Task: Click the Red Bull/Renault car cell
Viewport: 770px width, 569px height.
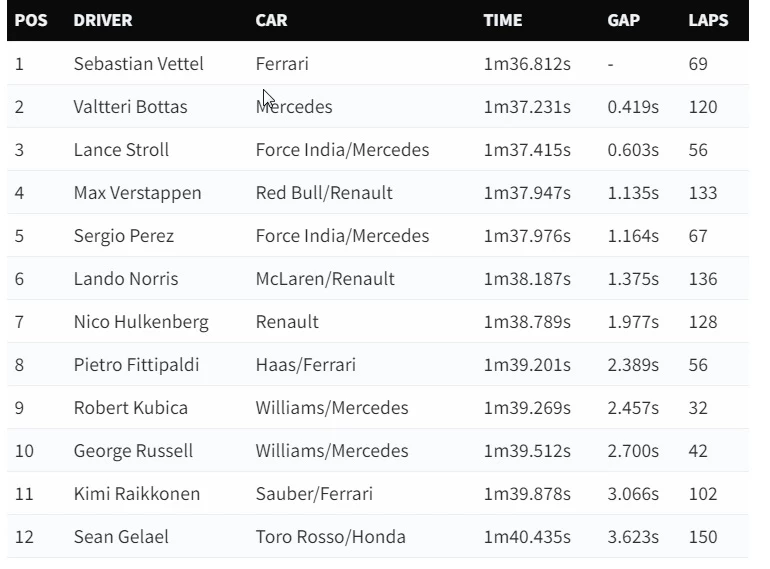Action: (324, 193)
